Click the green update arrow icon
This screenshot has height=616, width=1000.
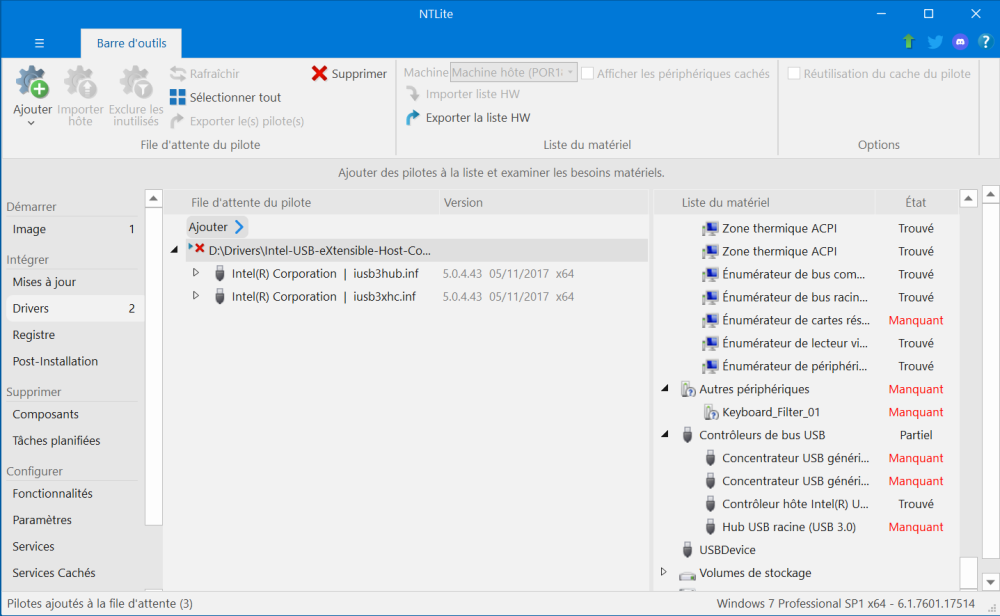(908, 42)
